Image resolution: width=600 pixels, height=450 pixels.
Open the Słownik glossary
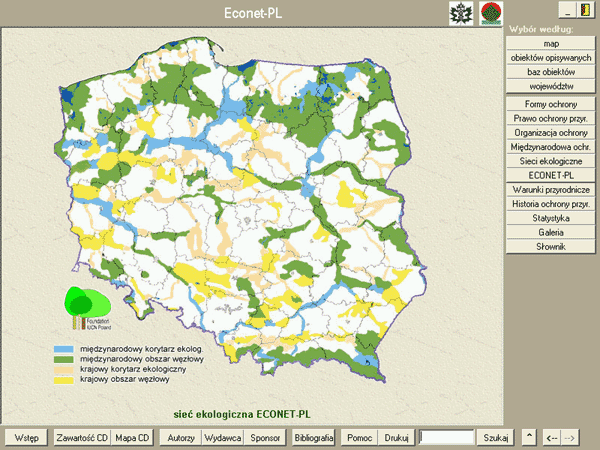pos(551,246)
